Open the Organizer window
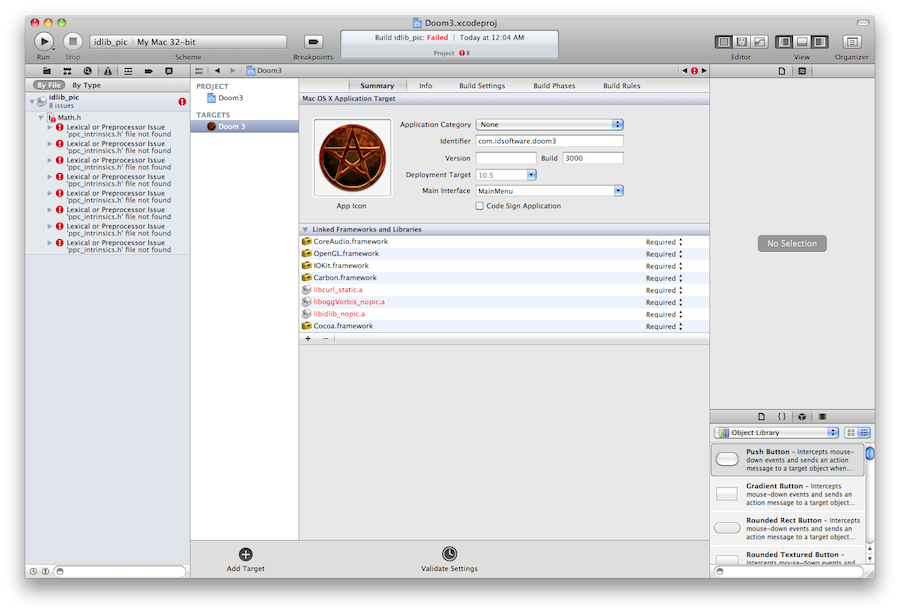The width and height of the screenshot is (900, 613). tap(852, 41)
